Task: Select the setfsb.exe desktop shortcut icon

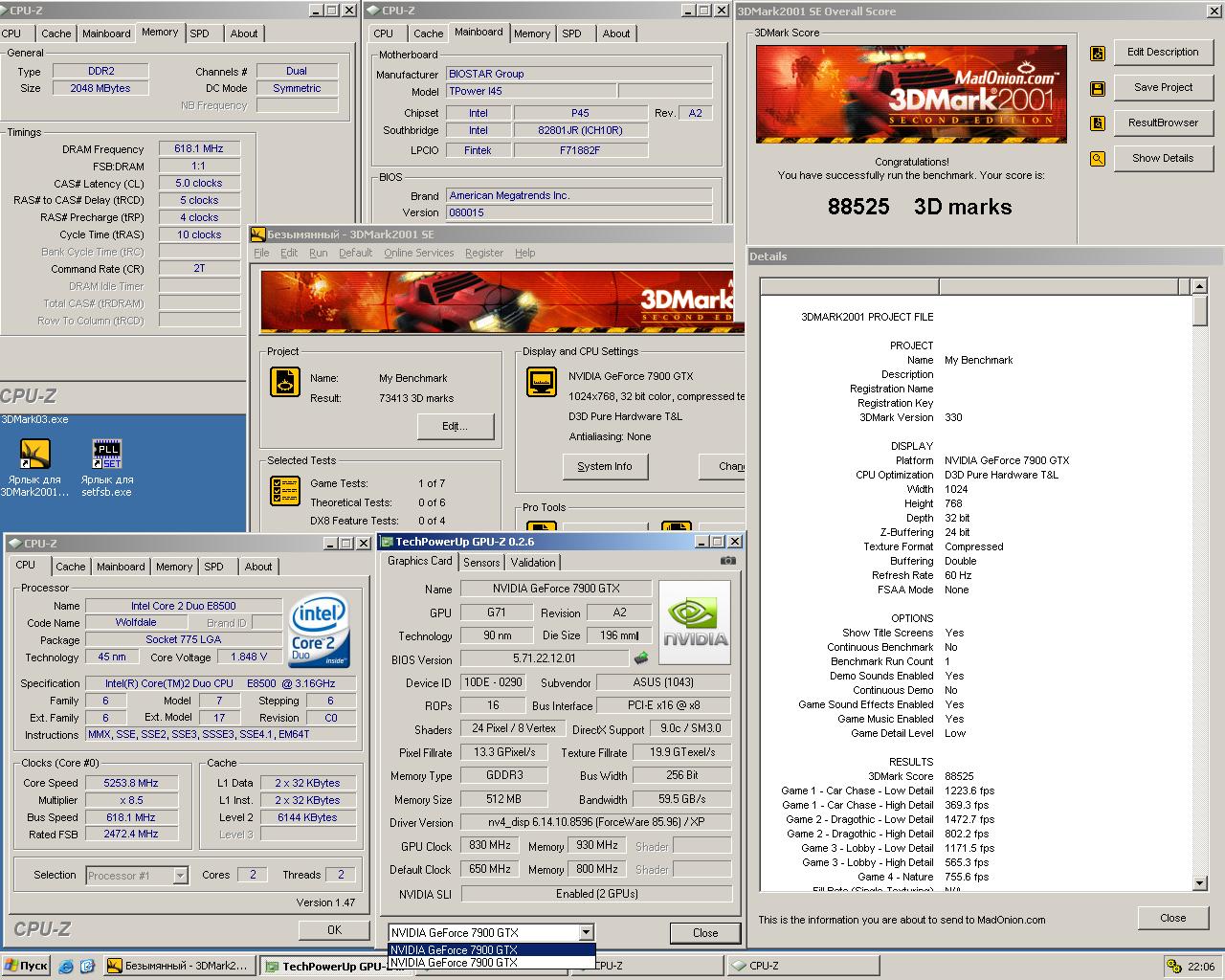Action: 106,454
